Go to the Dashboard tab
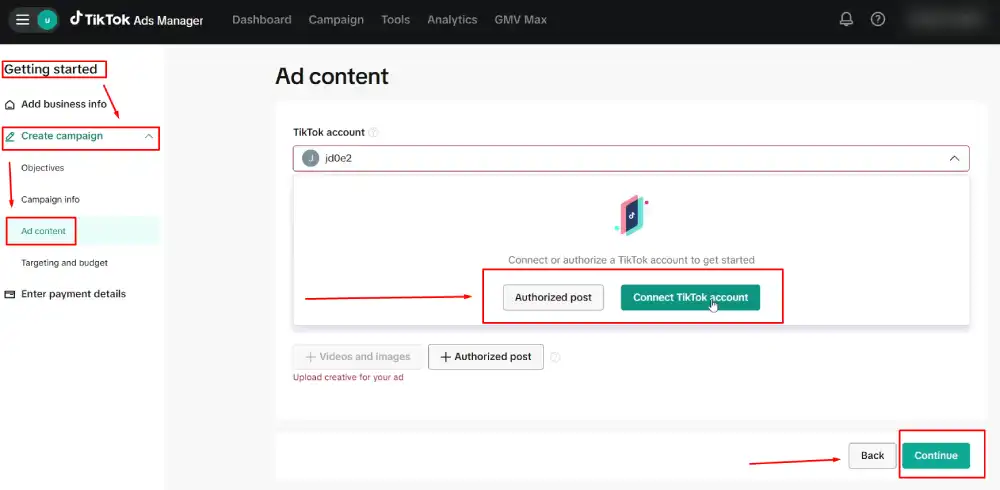 click(x=261, y=20)
